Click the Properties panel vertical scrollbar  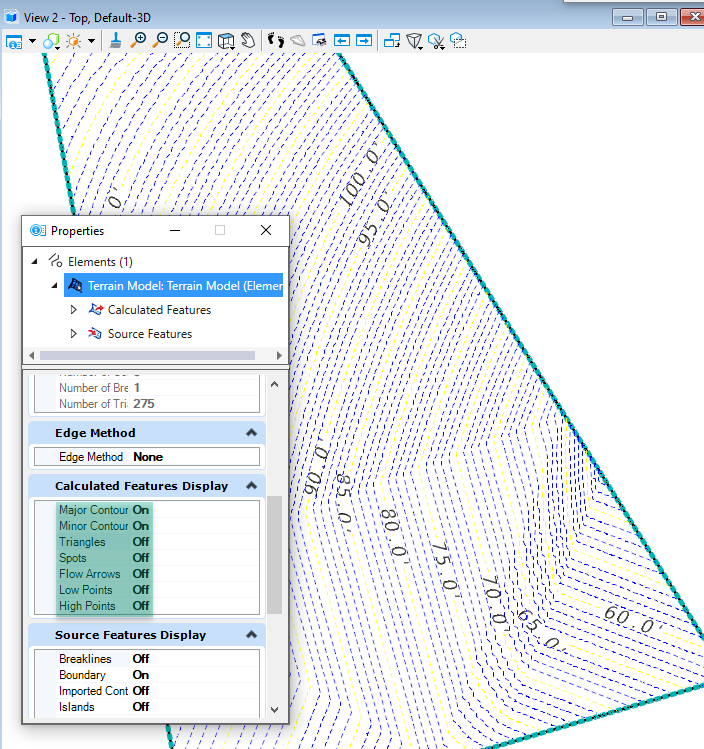click(x=274, y=555)
